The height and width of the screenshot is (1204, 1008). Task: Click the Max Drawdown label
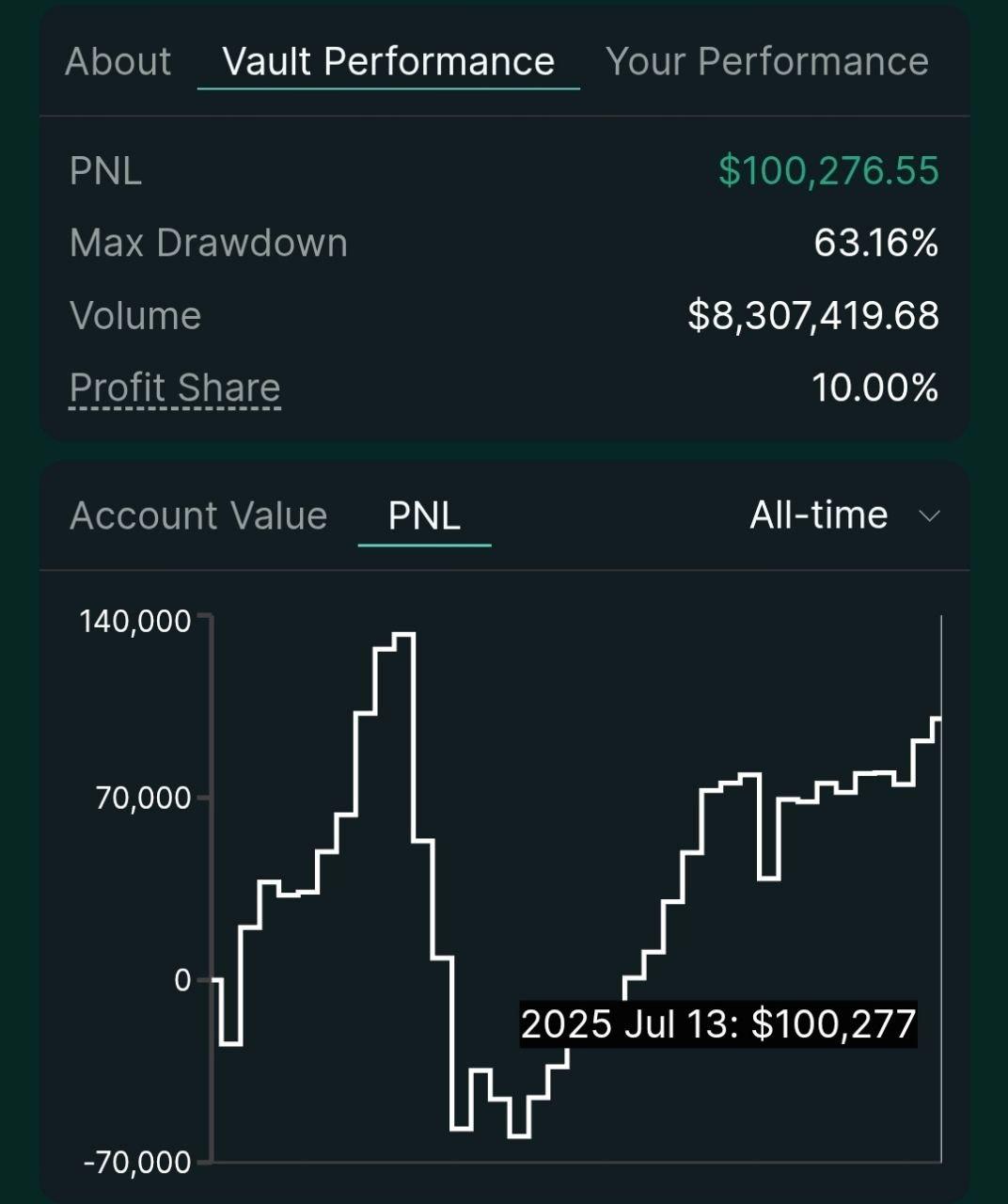point(209,244)
